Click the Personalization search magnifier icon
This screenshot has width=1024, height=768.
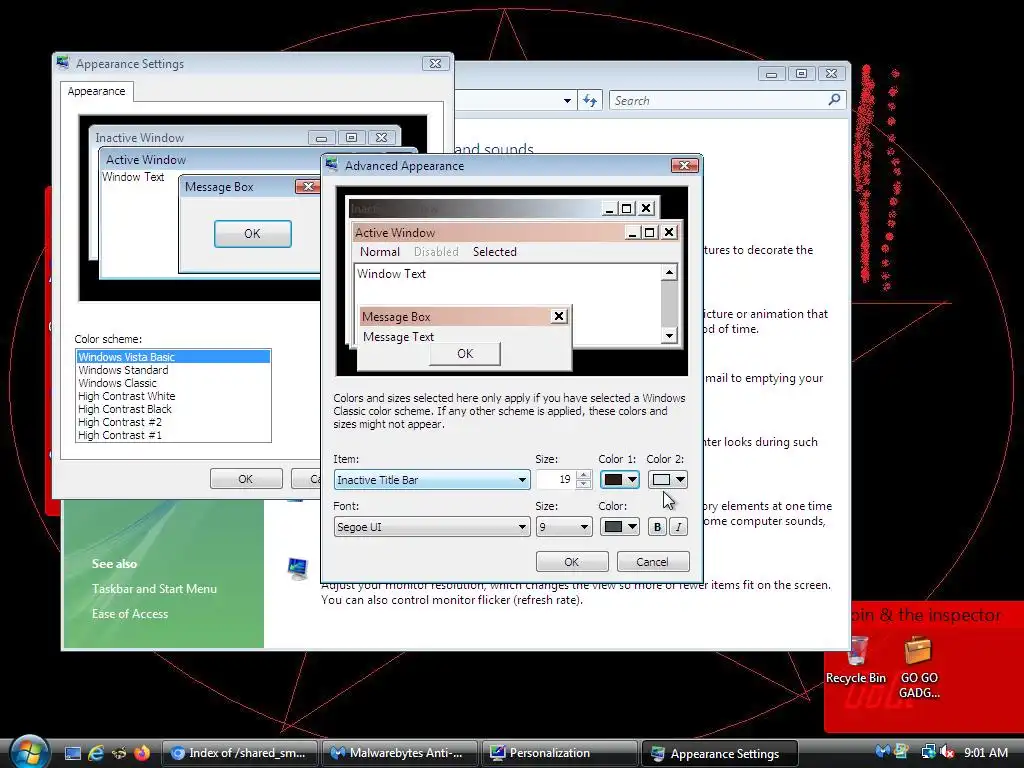(835, 100)
